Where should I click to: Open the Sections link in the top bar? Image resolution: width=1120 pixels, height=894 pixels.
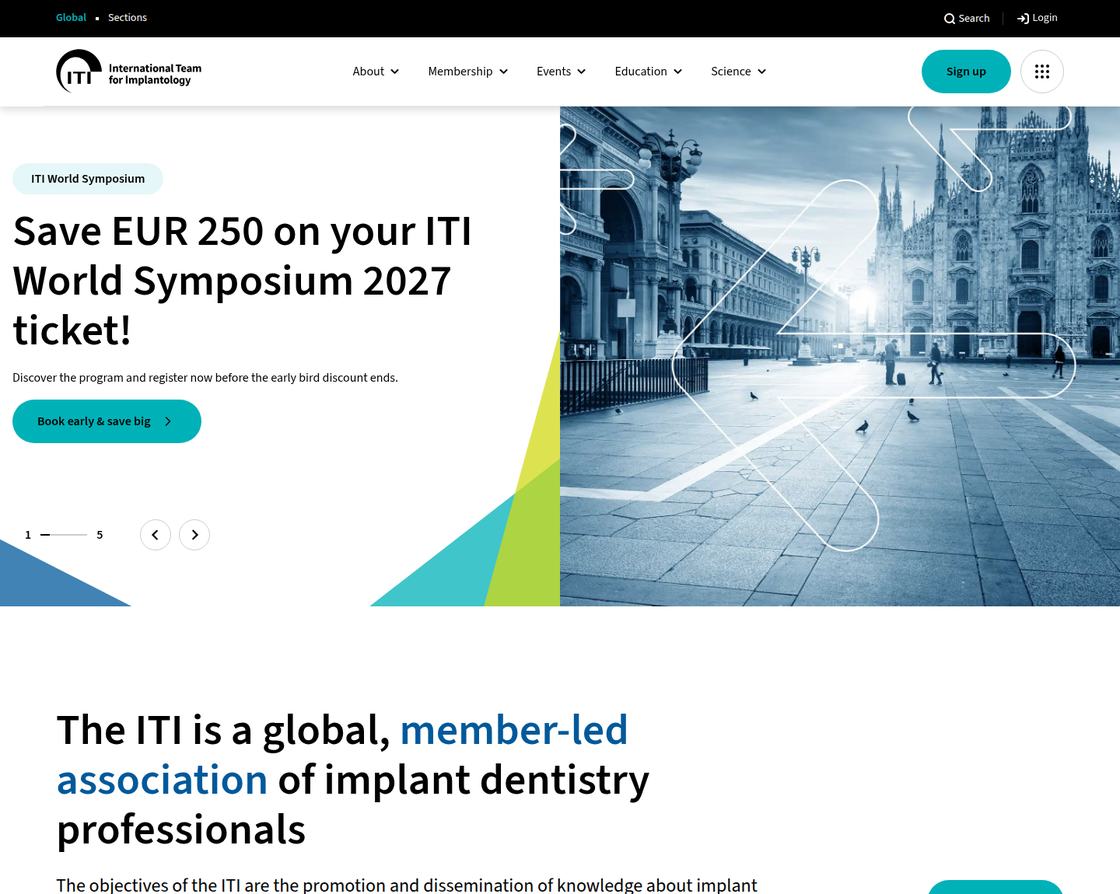point(127,17)
